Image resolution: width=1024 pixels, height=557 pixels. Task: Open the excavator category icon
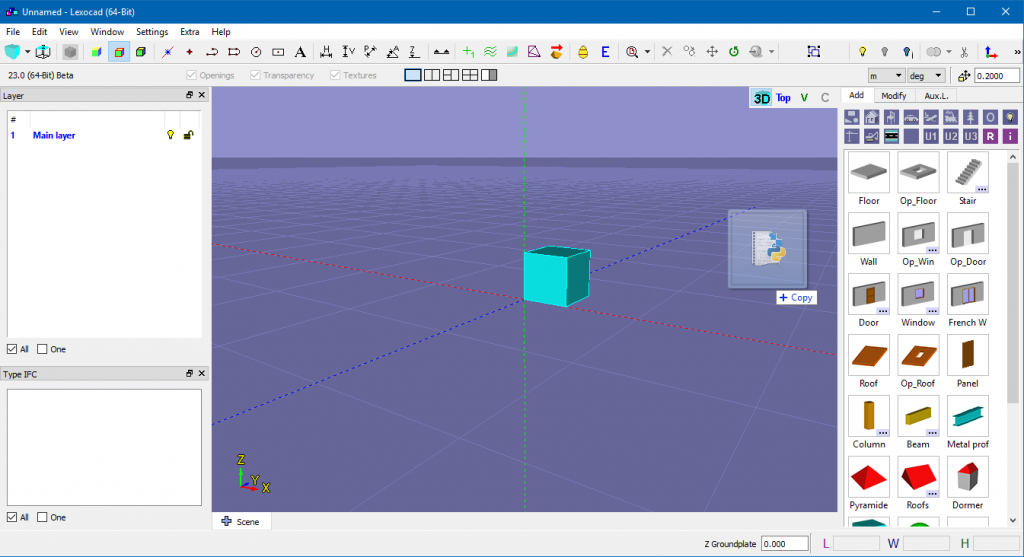[871, 136]
